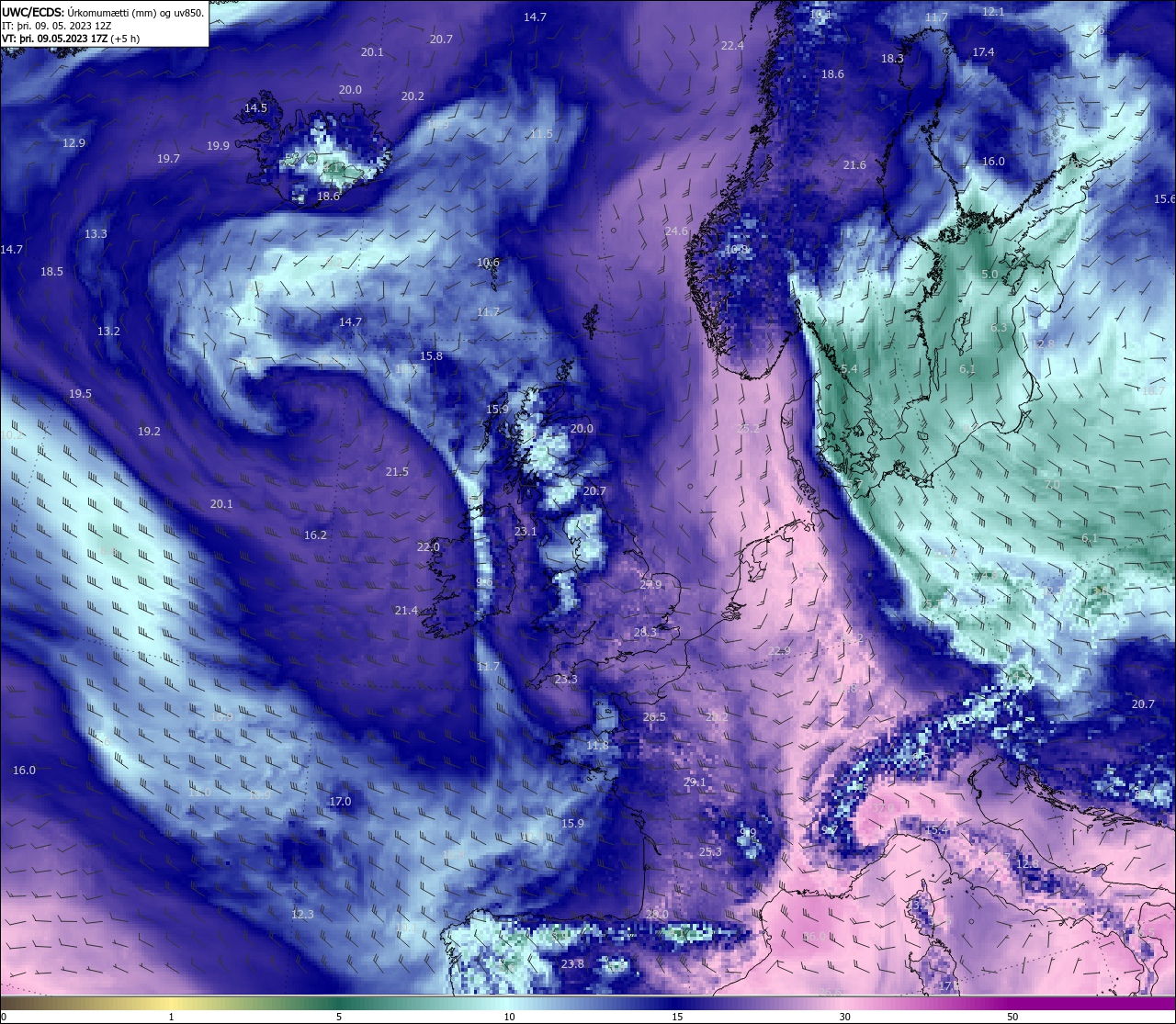Screen dimensions: 1176x1024
Task: Click the map value 23.1 over the Irish Sea
Action: tap(526, 532)
